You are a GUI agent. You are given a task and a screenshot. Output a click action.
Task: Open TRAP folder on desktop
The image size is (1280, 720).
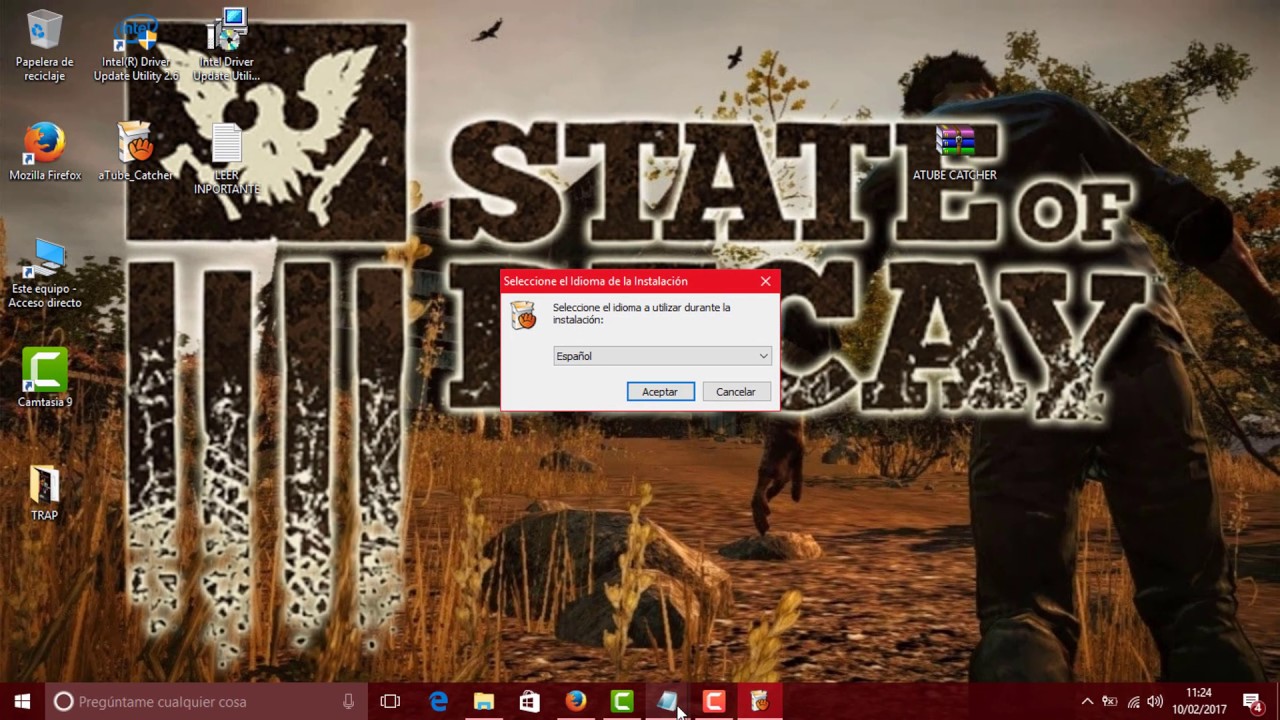click(x=44, y=492)
